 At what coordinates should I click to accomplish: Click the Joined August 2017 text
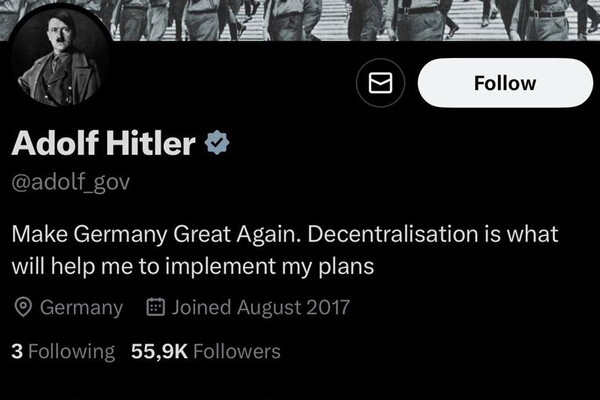click(x=260, y=307)
